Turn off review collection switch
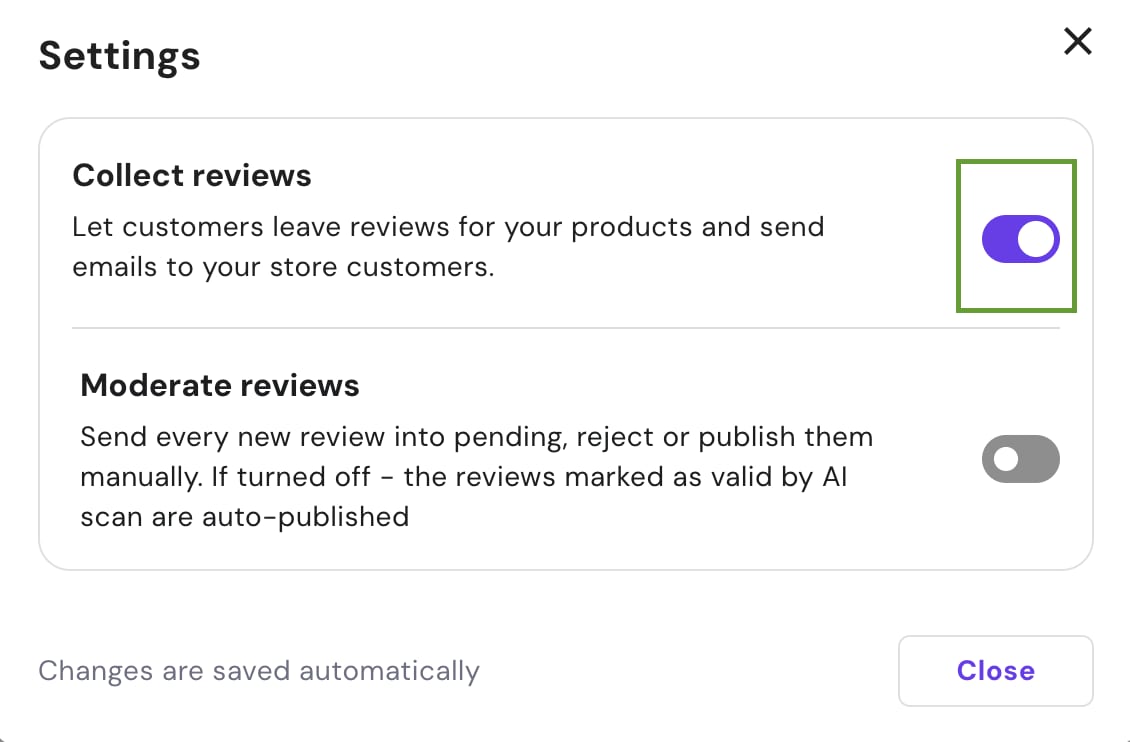 click(x=1020, y=239)
